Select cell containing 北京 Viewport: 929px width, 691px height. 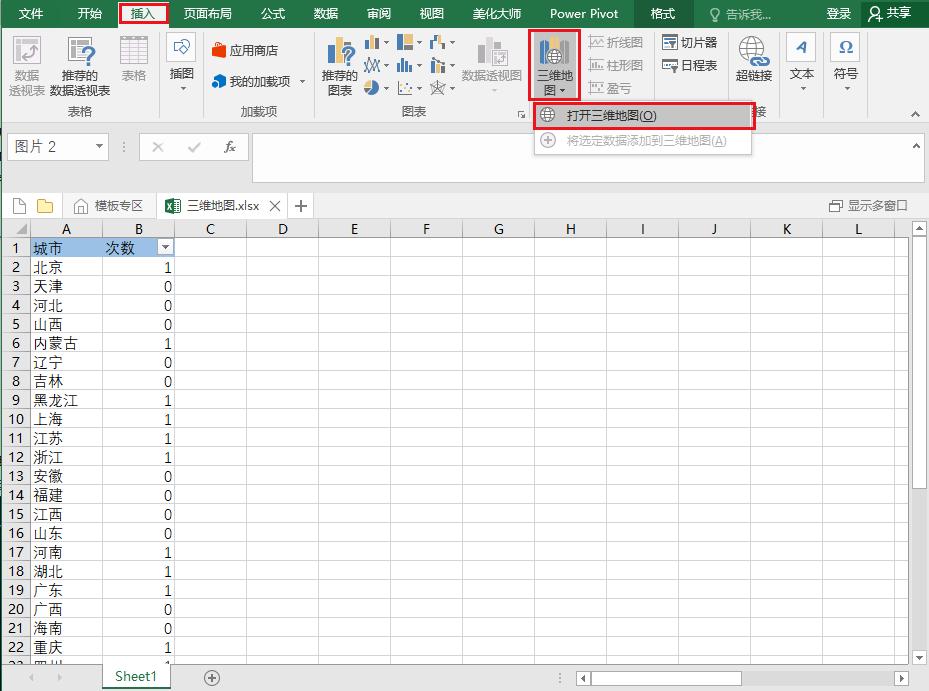pyautogui.click(x=66, y=267)
